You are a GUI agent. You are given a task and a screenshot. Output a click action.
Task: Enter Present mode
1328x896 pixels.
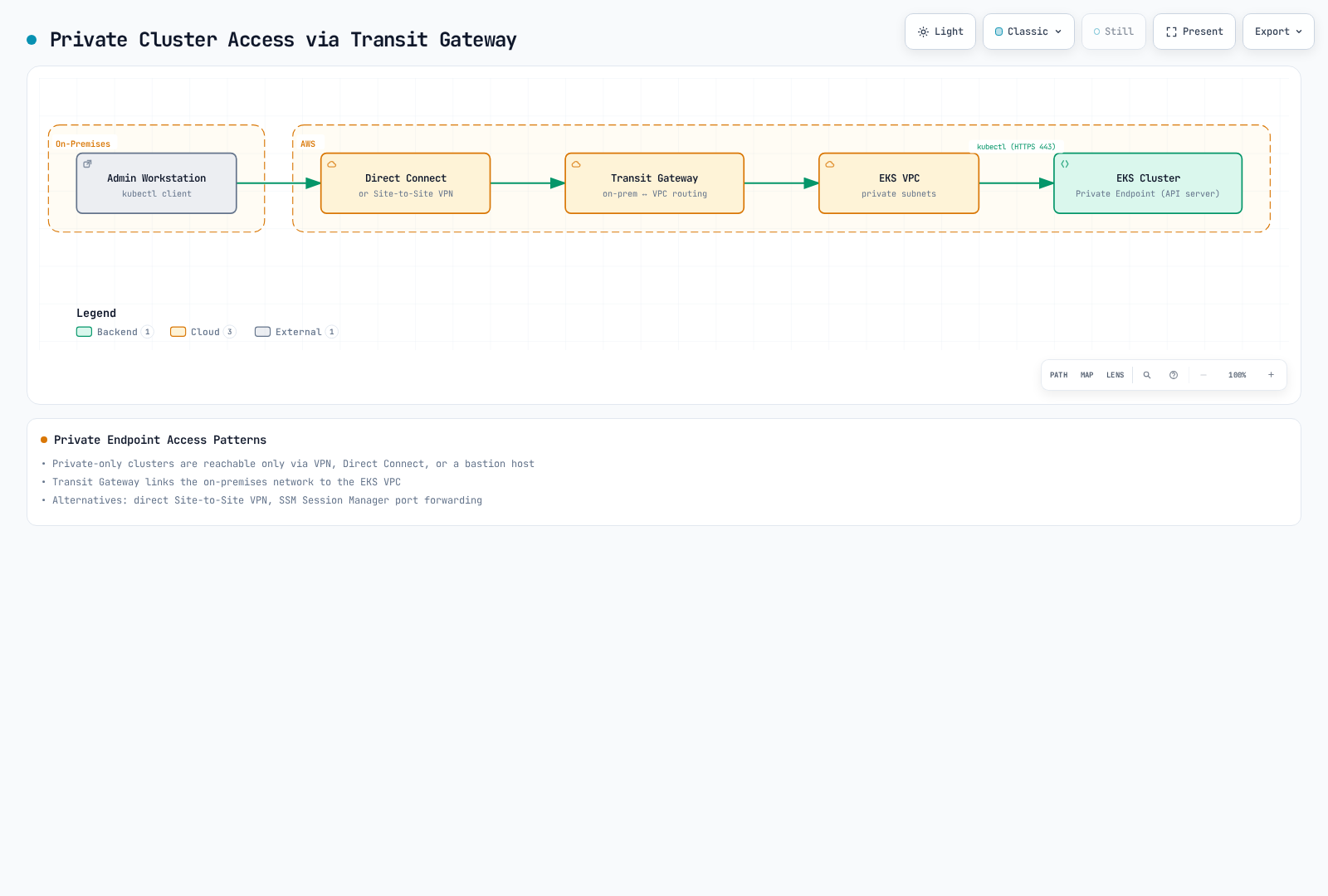[1194, 32]
